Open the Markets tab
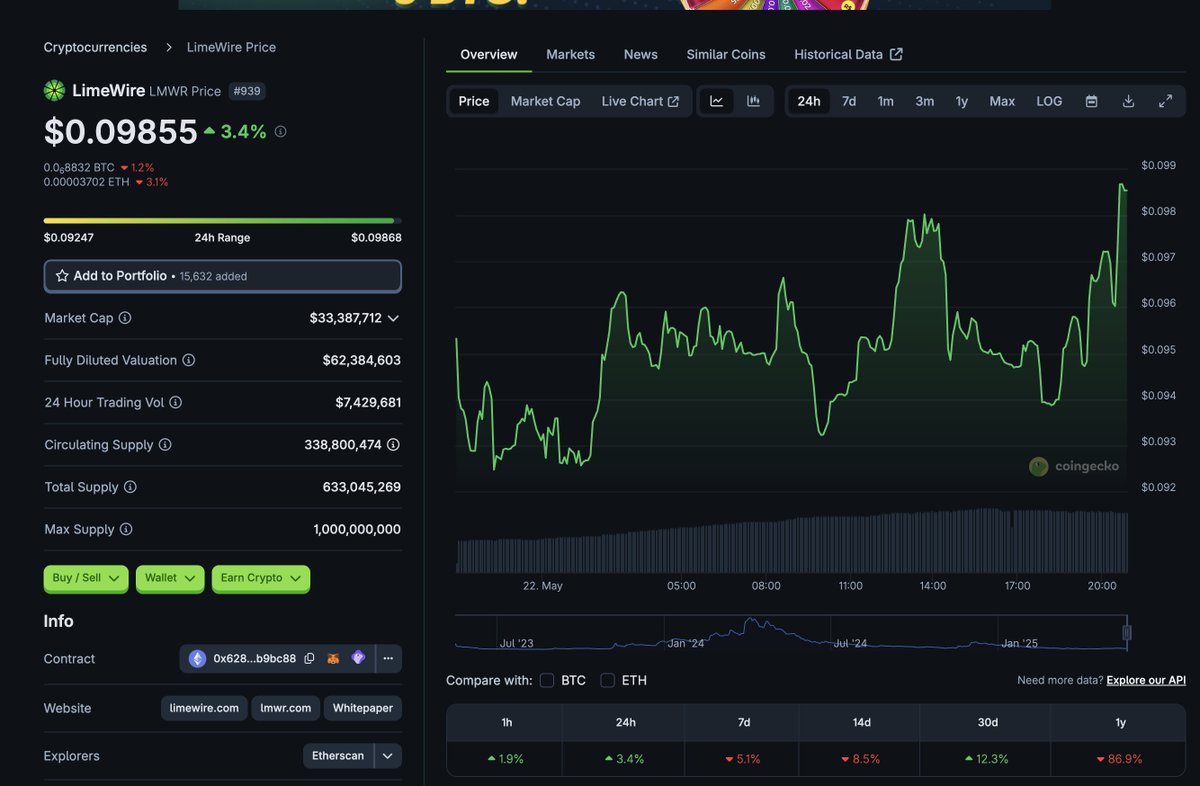This screenshot has height=786, width=1200. pos(570,54)
